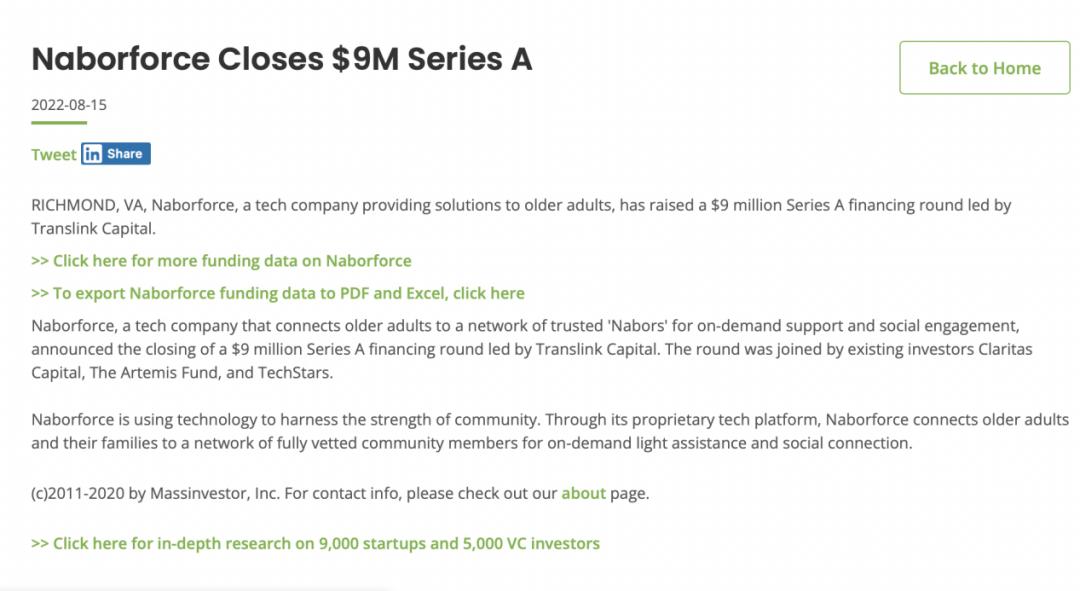The width and height of the screenshot is (1080, 591).
Task: Click 'Claritas' in the existing investors sentence
Action: 1001,349
